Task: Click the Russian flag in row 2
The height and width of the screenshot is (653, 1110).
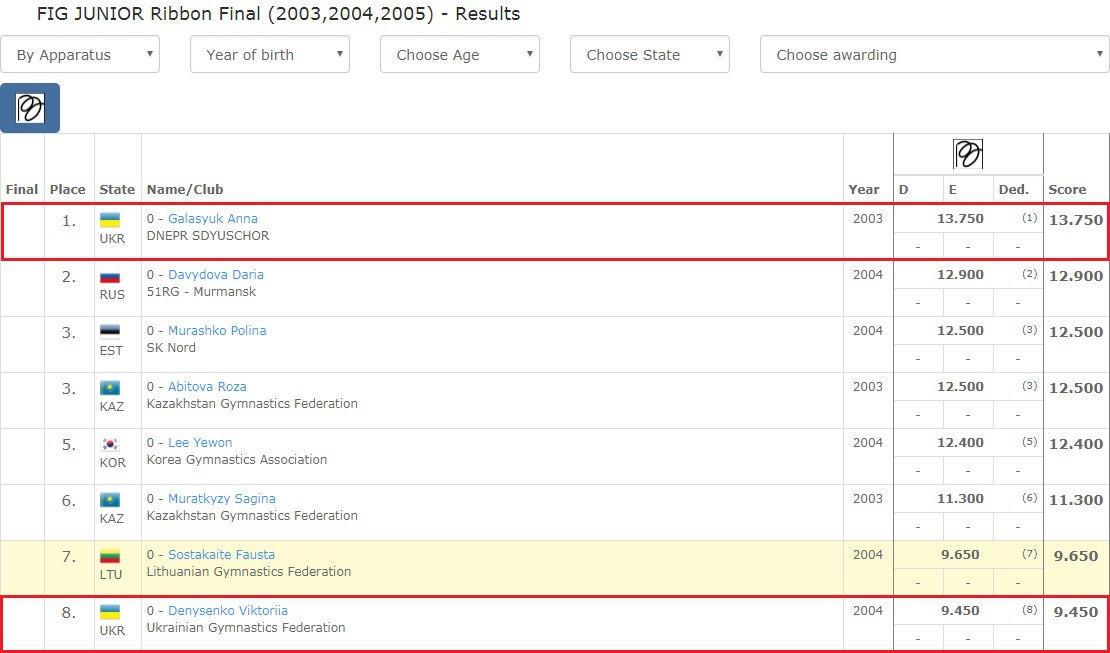Action: click(x=110, y=276)
